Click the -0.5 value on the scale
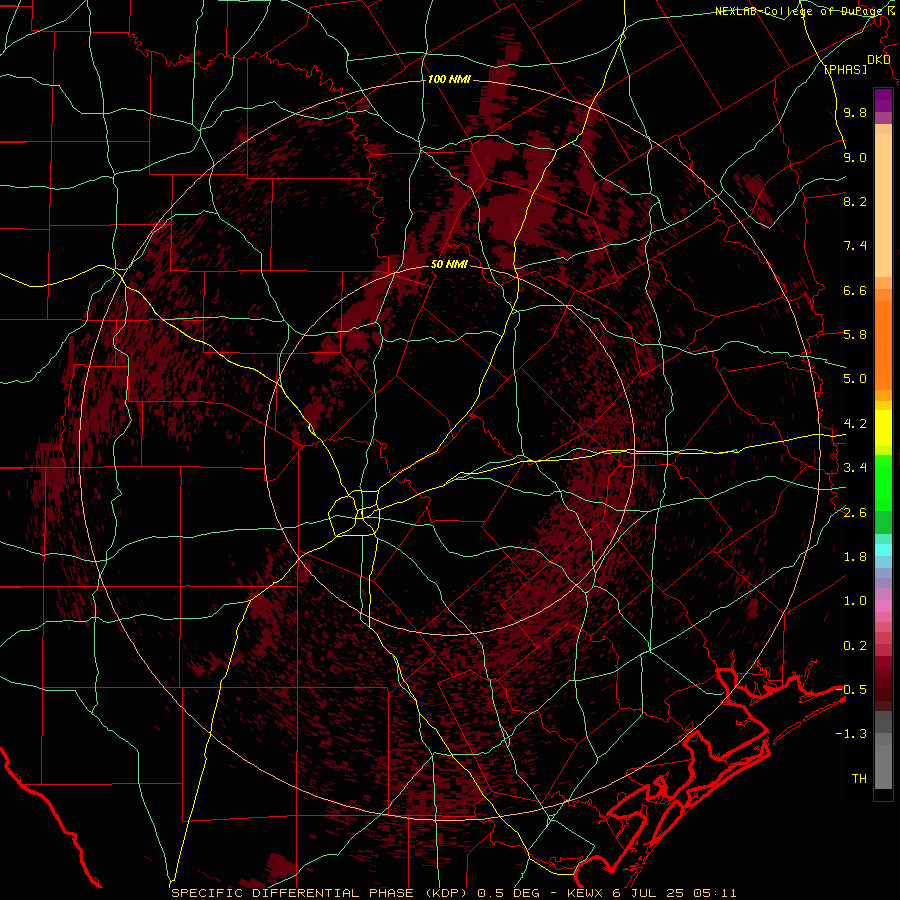 (x=851, y=690)
